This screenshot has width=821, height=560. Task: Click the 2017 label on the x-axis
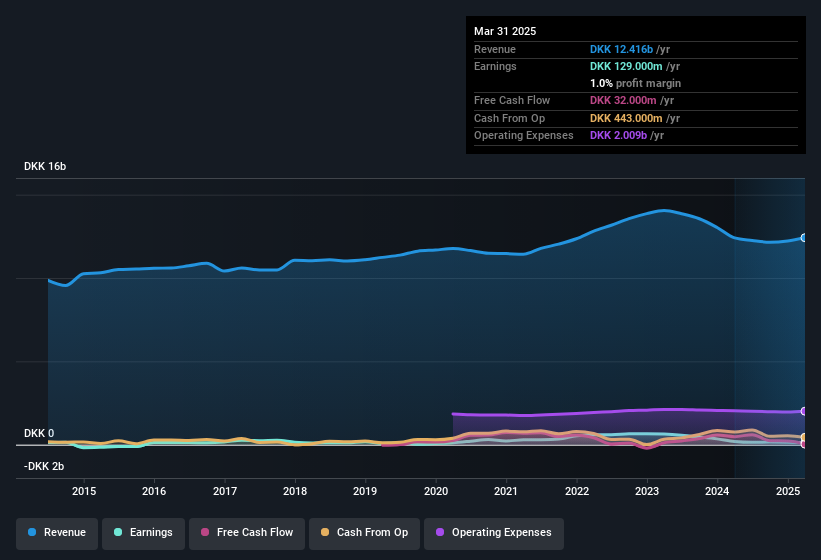pyautogui.click(x=225, y=491)
